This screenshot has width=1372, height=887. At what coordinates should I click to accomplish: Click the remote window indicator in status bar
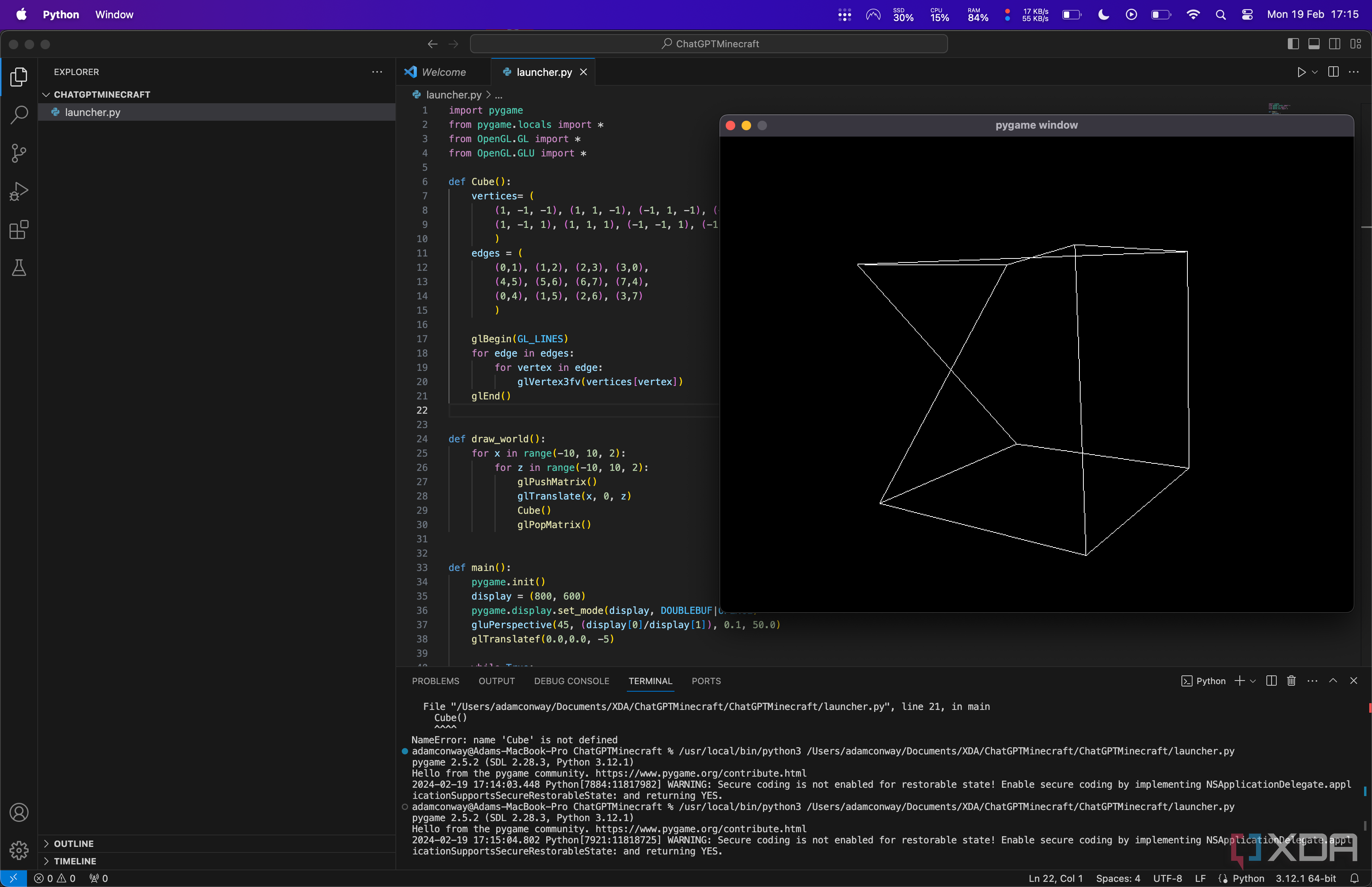(x=13, y=878)
